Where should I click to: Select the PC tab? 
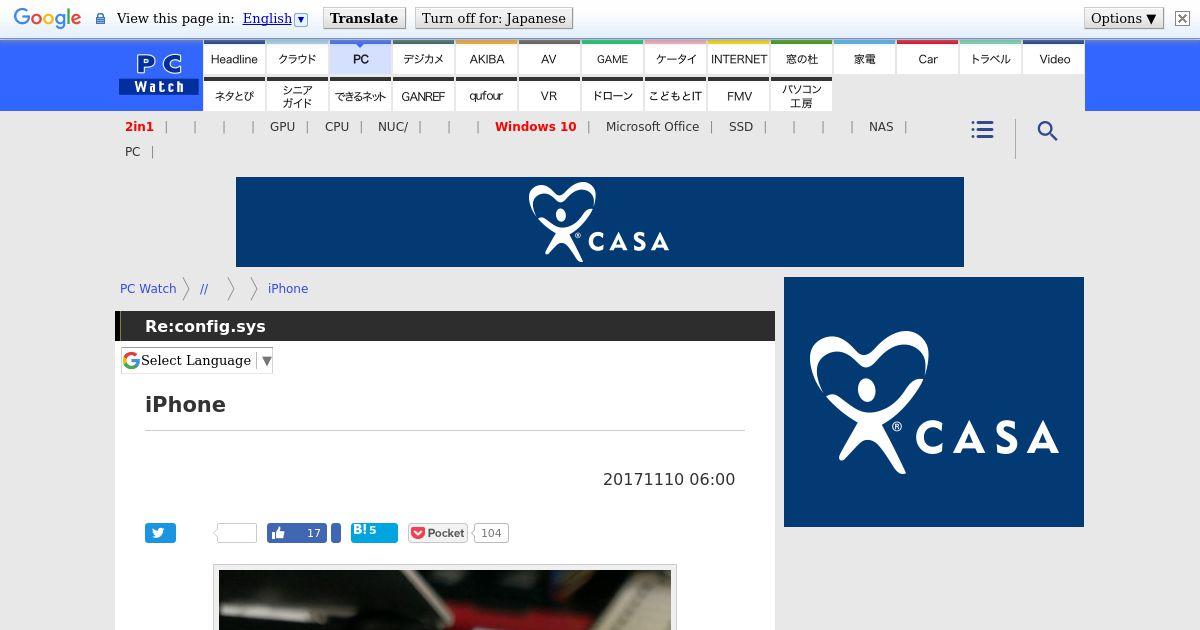(x=360, y=58)
